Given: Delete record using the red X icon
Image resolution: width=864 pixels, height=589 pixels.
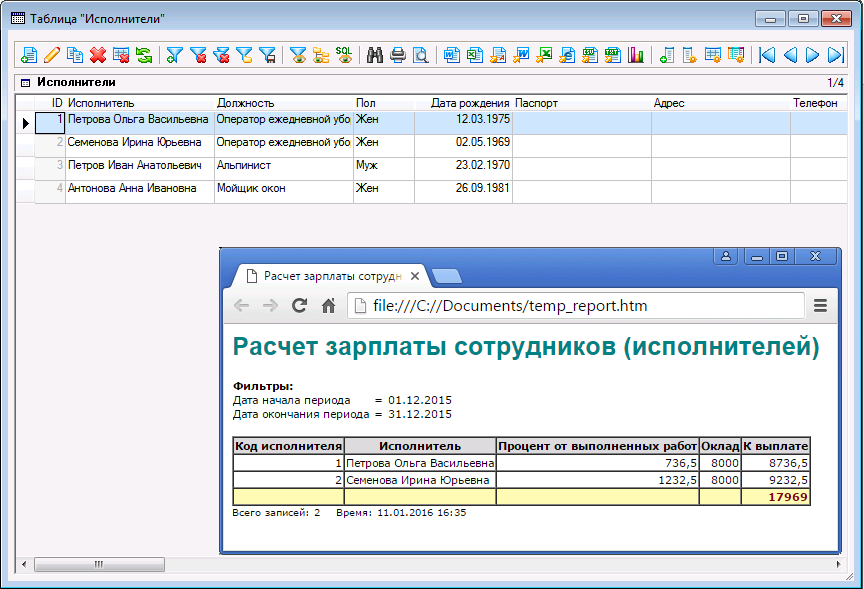Looking at the screenshot, I should point(98,55).
